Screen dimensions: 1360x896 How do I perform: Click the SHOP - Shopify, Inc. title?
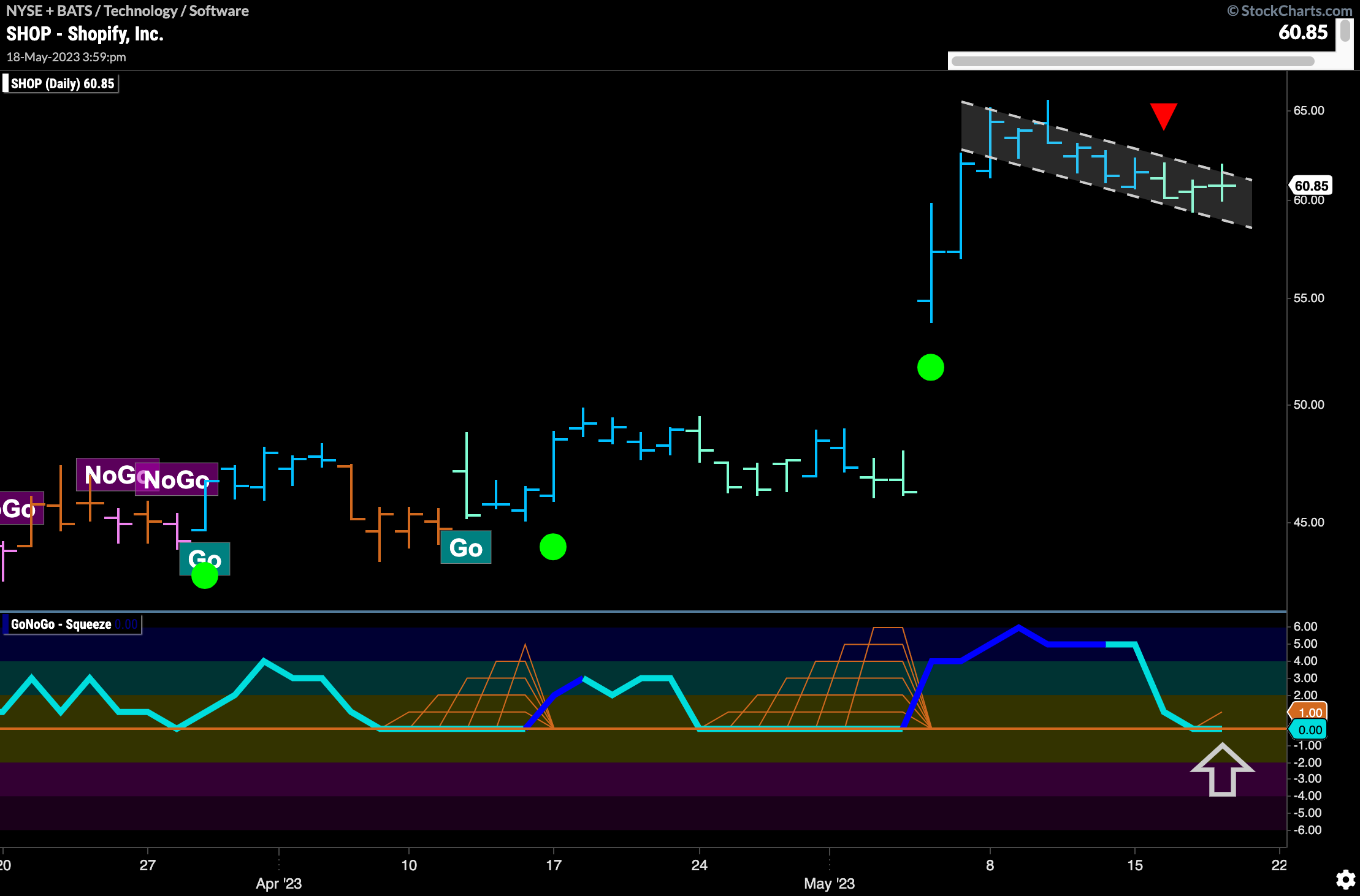tap(85, 34)
